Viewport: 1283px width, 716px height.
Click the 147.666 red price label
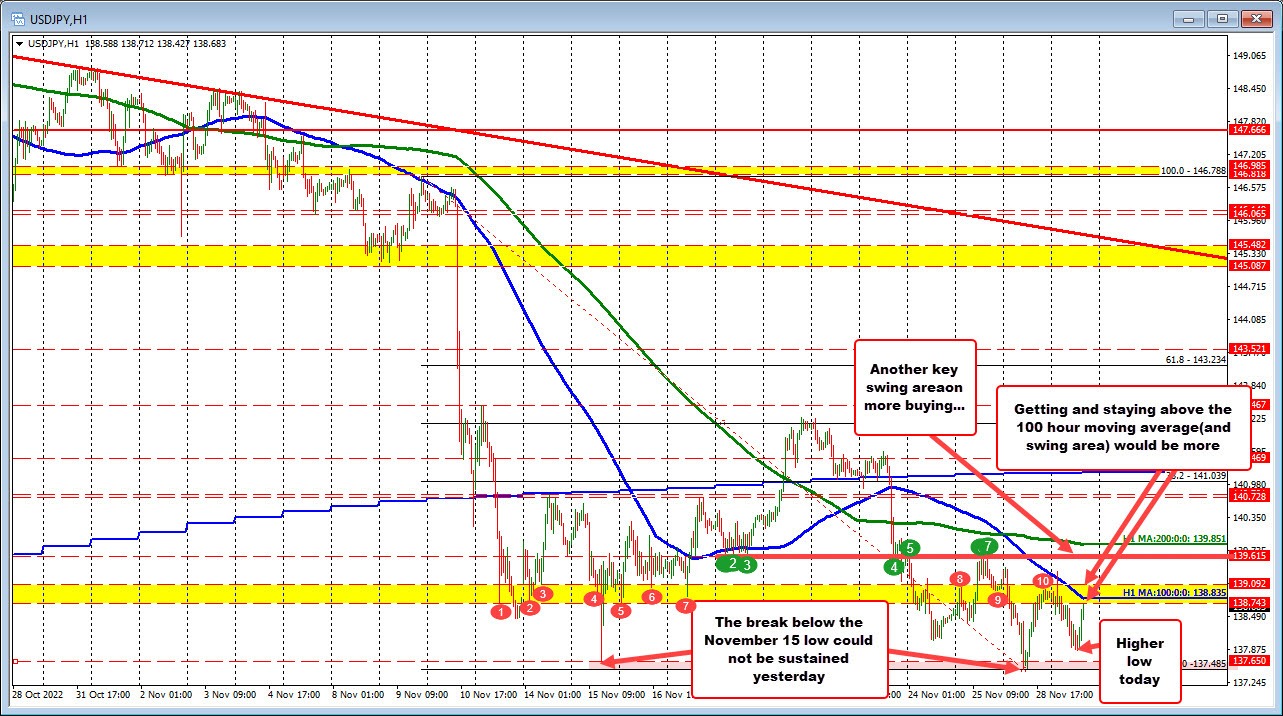click(1251, 130)
